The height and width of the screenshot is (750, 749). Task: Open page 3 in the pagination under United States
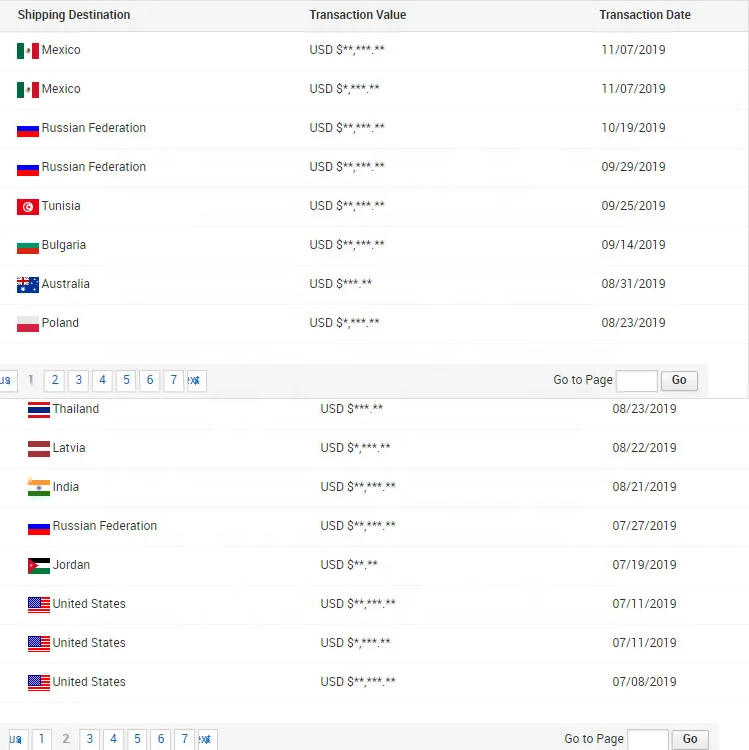tap(89, 739)
